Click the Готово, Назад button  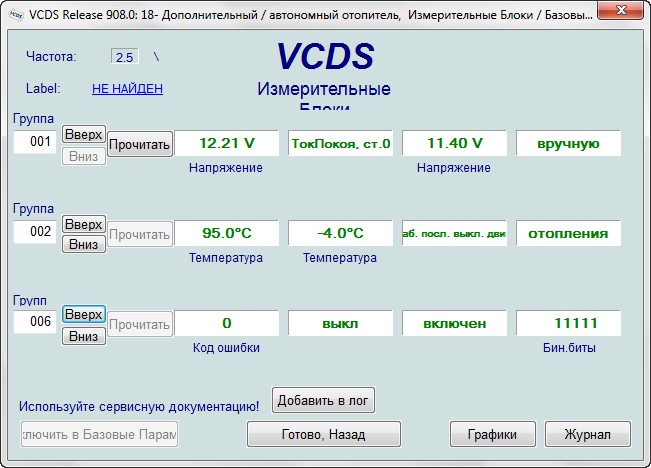[324, 434]
